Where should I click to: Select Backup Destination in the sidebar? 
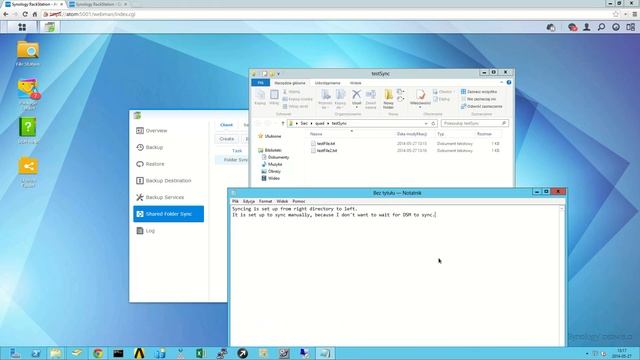coord(168,180)
